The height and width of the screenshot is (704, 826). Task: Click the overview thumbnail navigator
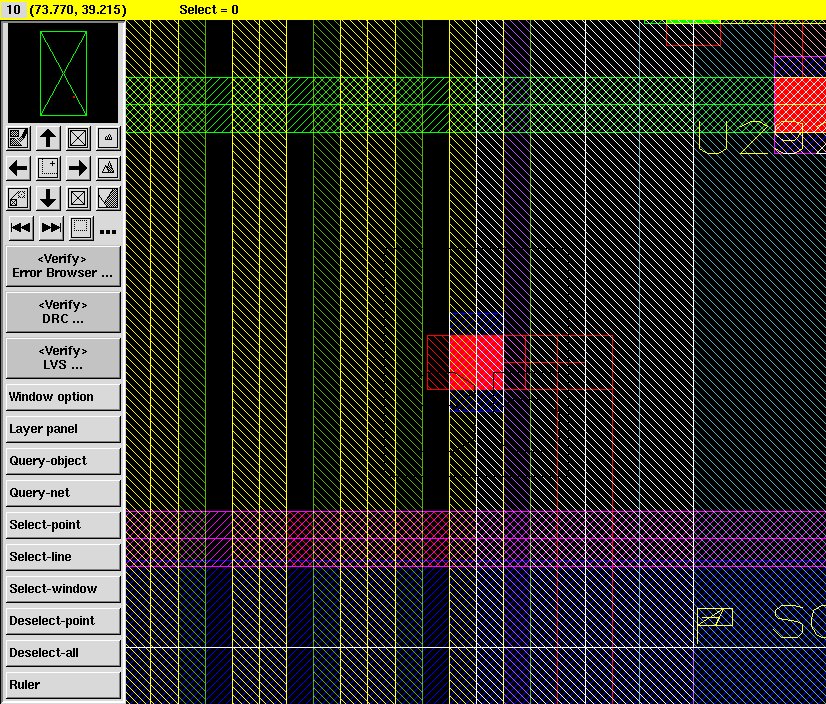(63, 73)
